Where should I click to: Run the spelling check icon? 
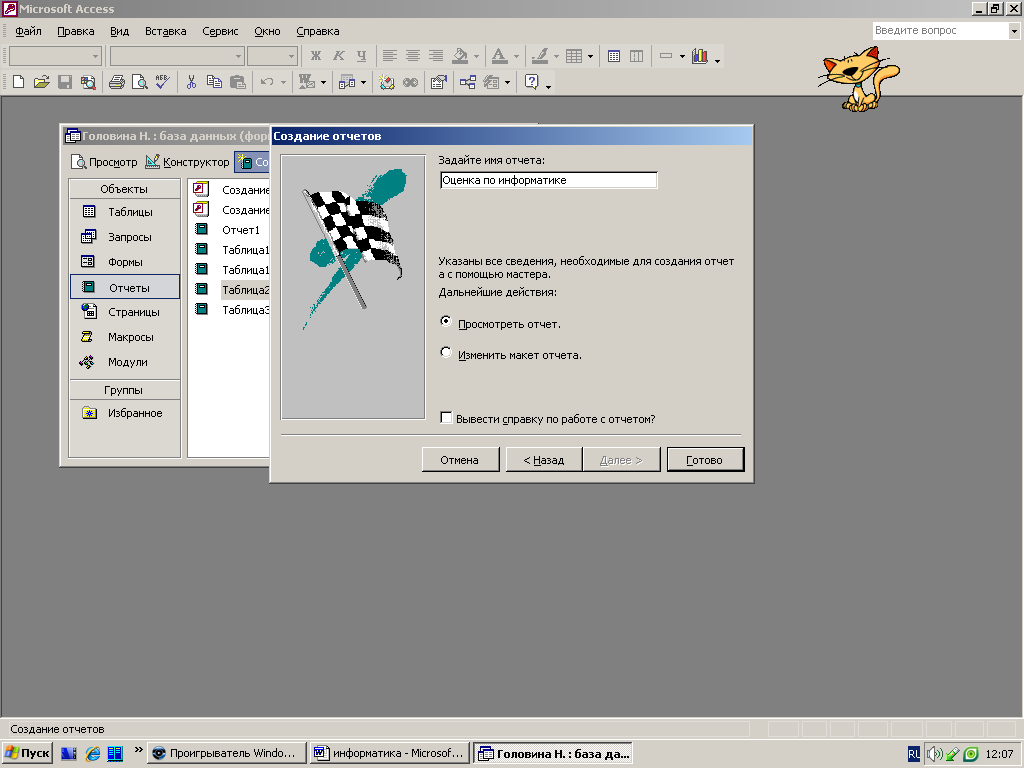[x=163, y=82]
